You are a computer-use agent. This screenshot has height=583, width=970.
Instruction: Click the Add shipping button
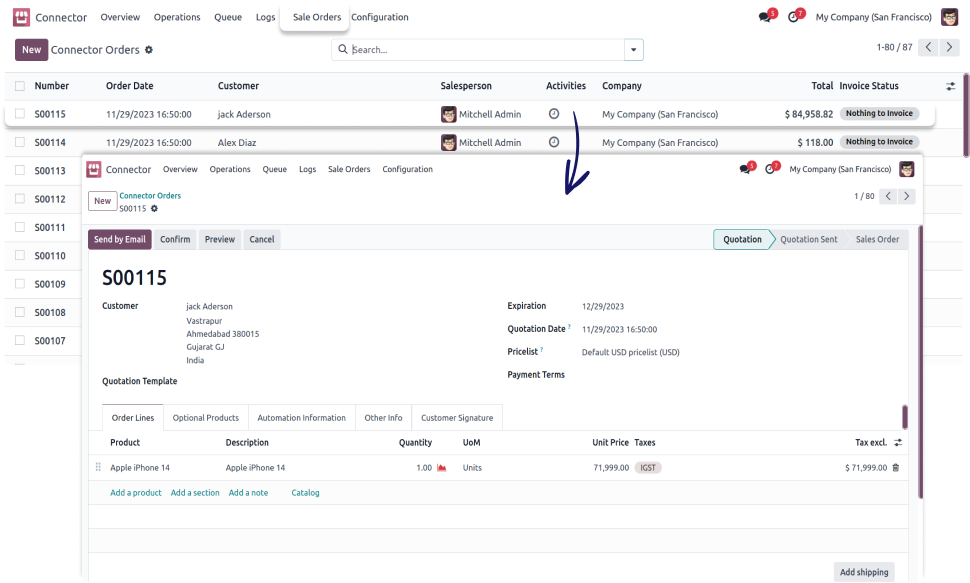[x=864, y=572]
